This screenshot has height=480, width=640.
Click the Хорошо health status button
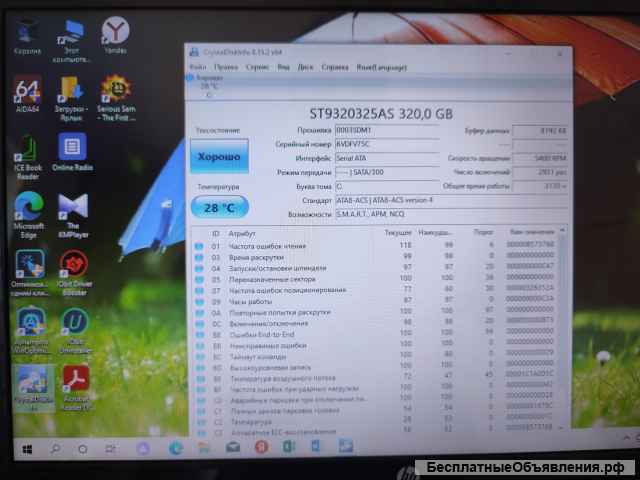pos(219,156)
